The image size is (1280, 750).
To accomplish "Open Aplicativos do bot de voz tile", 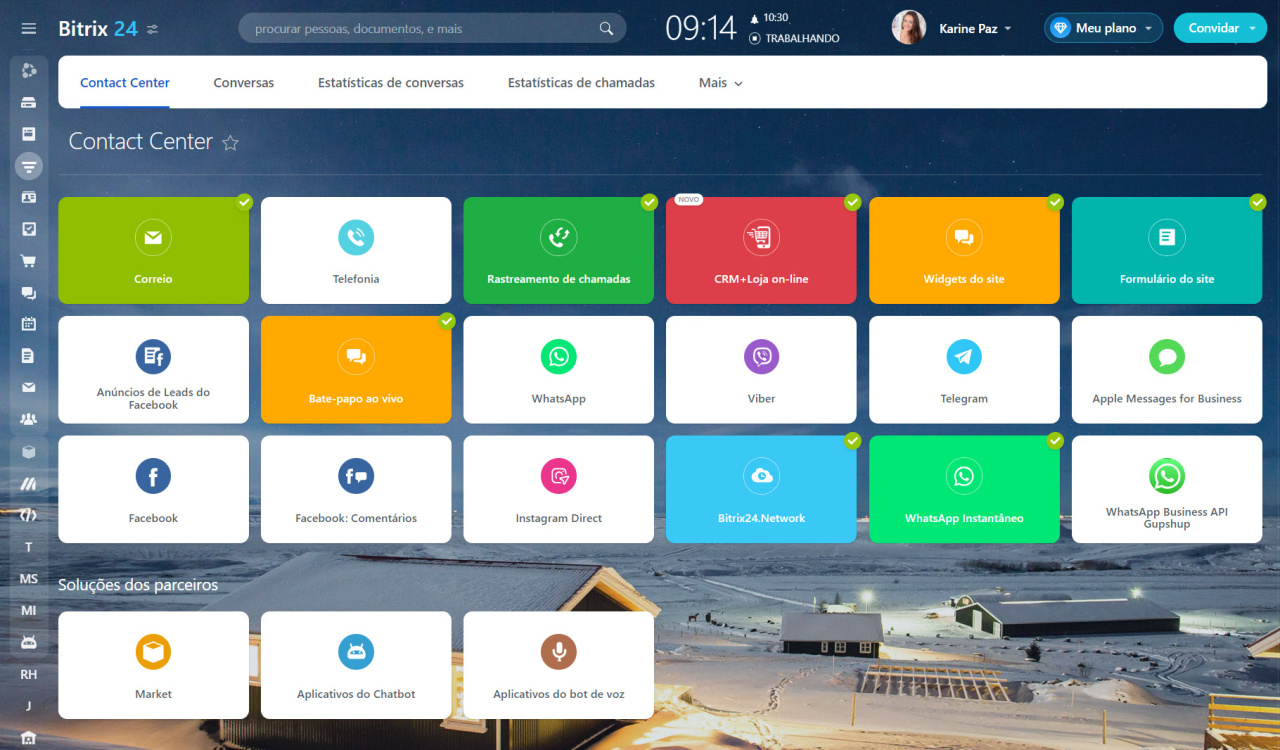I will click(559, 665).
